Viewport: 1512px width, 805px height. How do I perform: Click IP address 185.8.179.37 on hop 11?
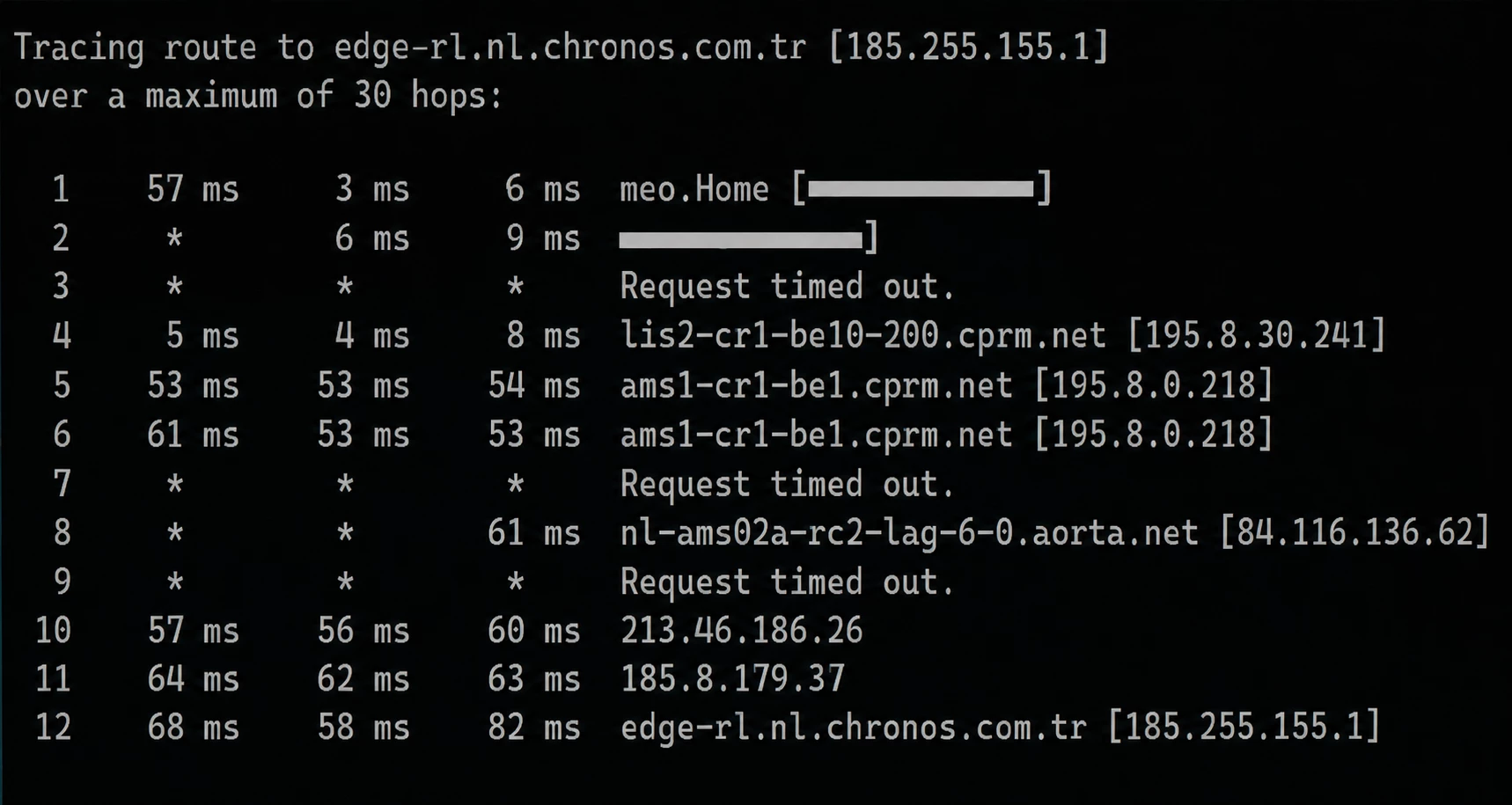coord(732,679)
